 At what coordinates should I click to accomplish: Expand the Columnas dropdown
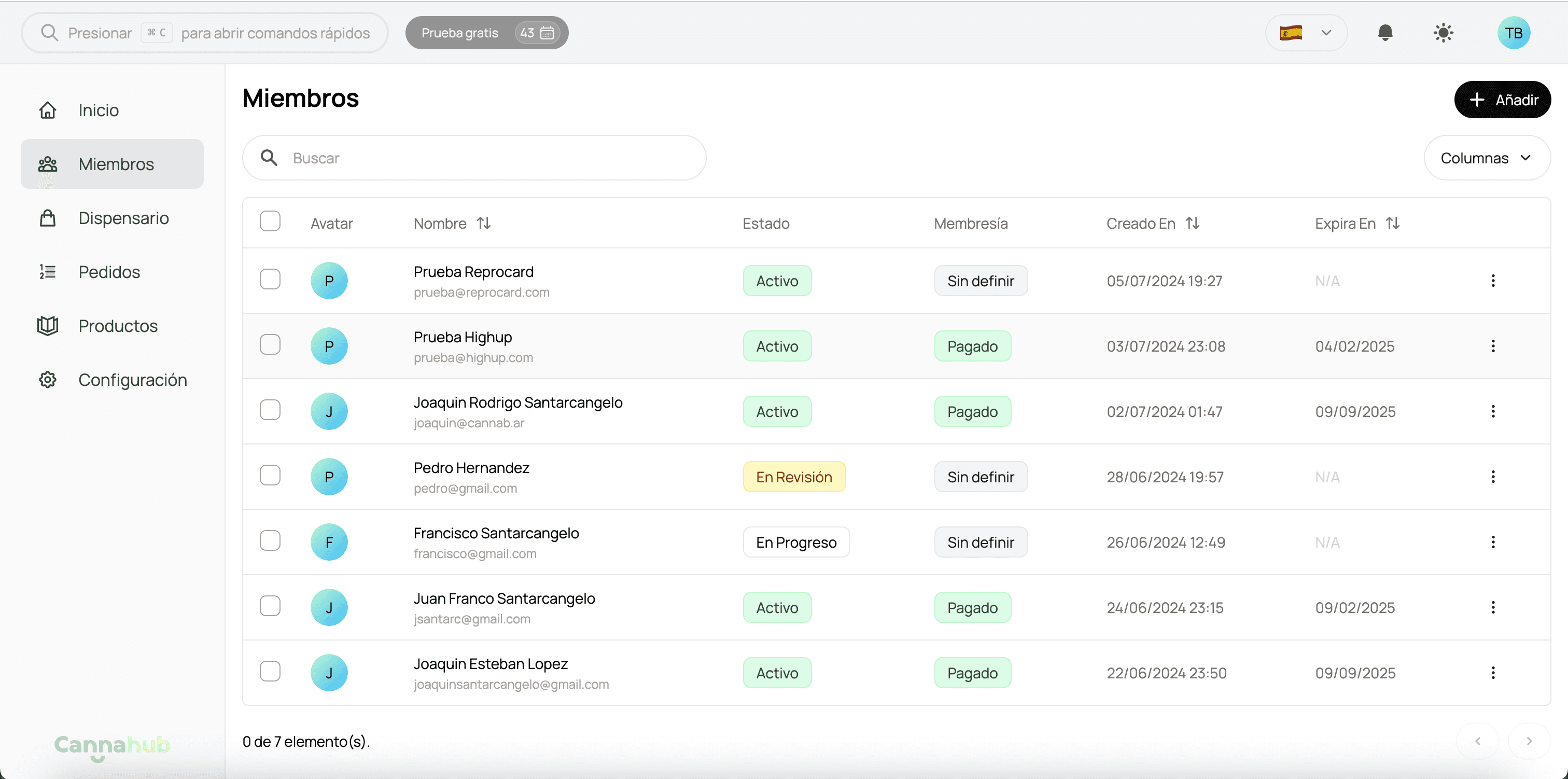(x=1486, y=158)
